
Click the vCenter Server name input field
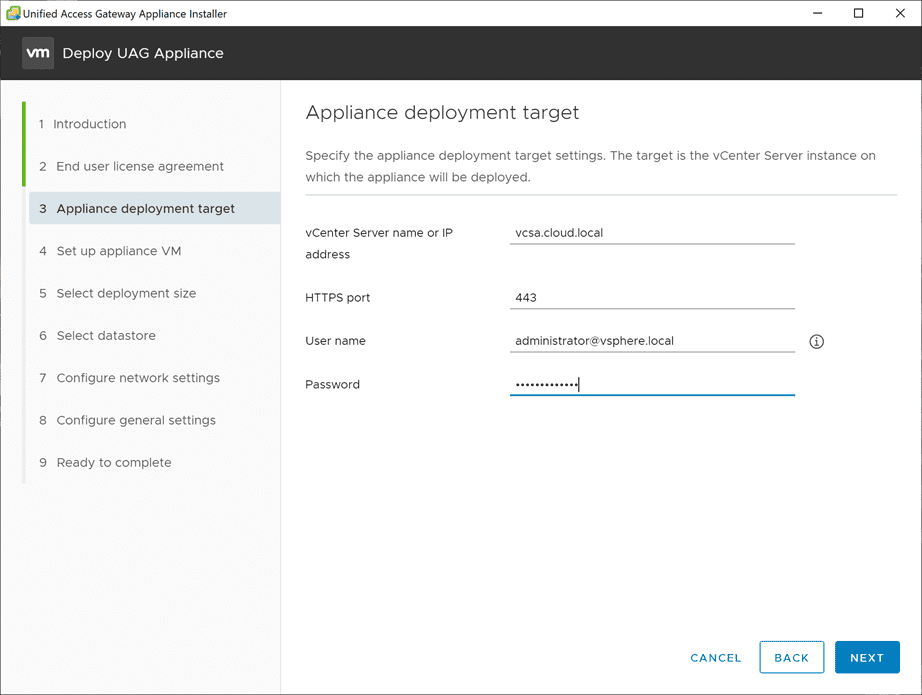click(x=652, y=232)
